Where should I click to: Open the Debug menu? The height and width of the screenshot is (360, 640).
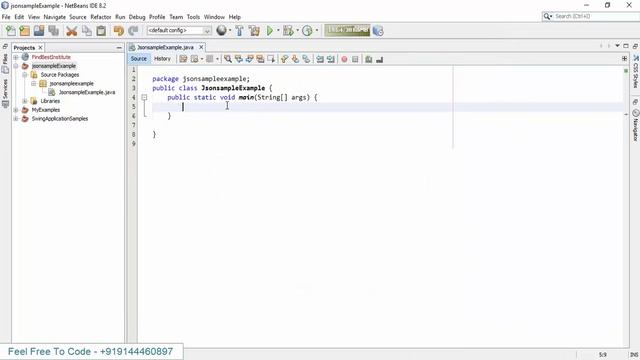(137, 17)
